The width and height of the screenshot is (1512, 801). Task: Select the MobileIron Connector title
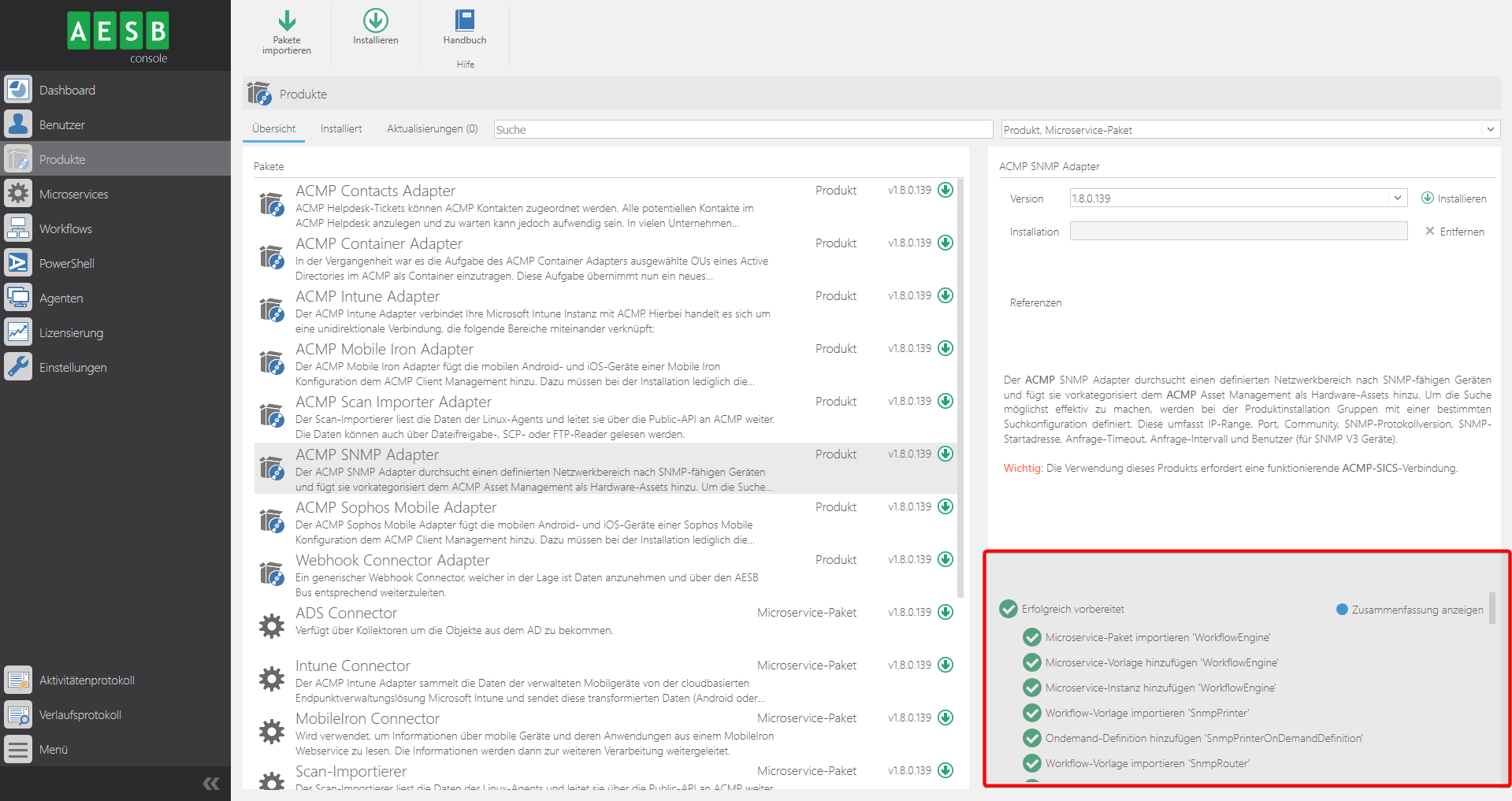367,718
